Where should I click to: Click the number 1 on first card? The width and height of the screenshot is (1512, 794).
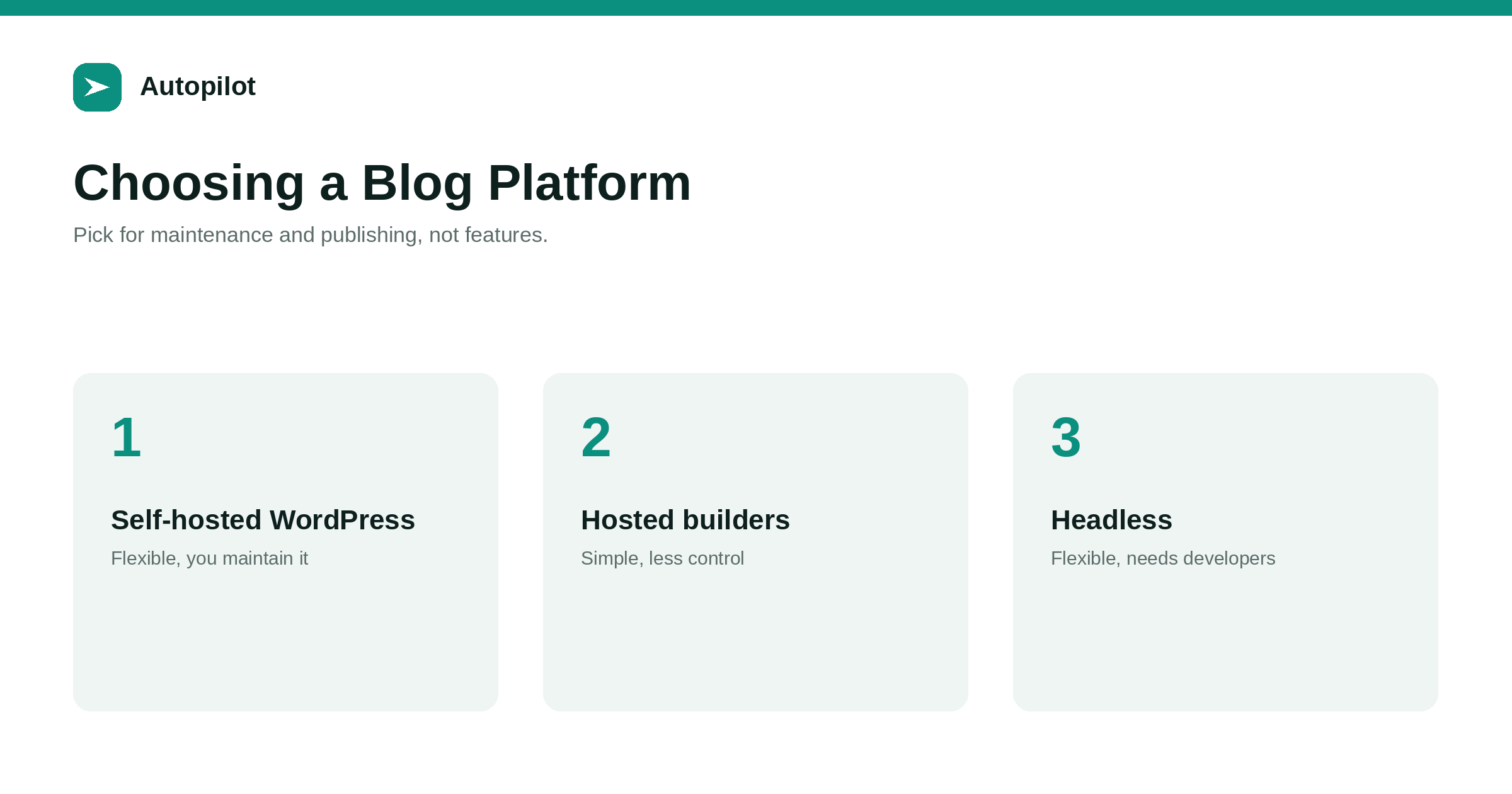coord(126,437)
